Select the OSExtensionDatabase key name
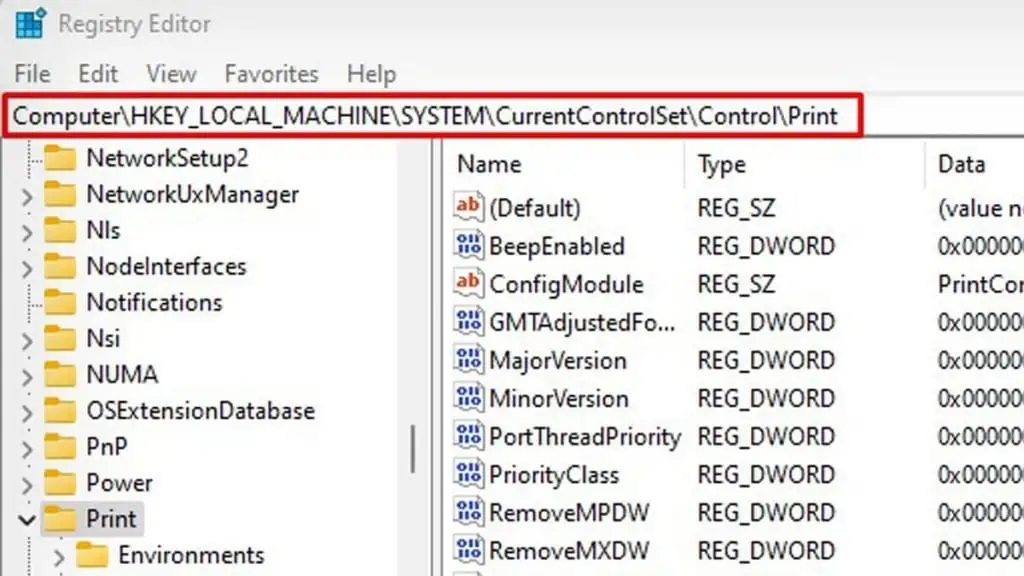This screenshot has height=576, width=1024. coord(201,411)
